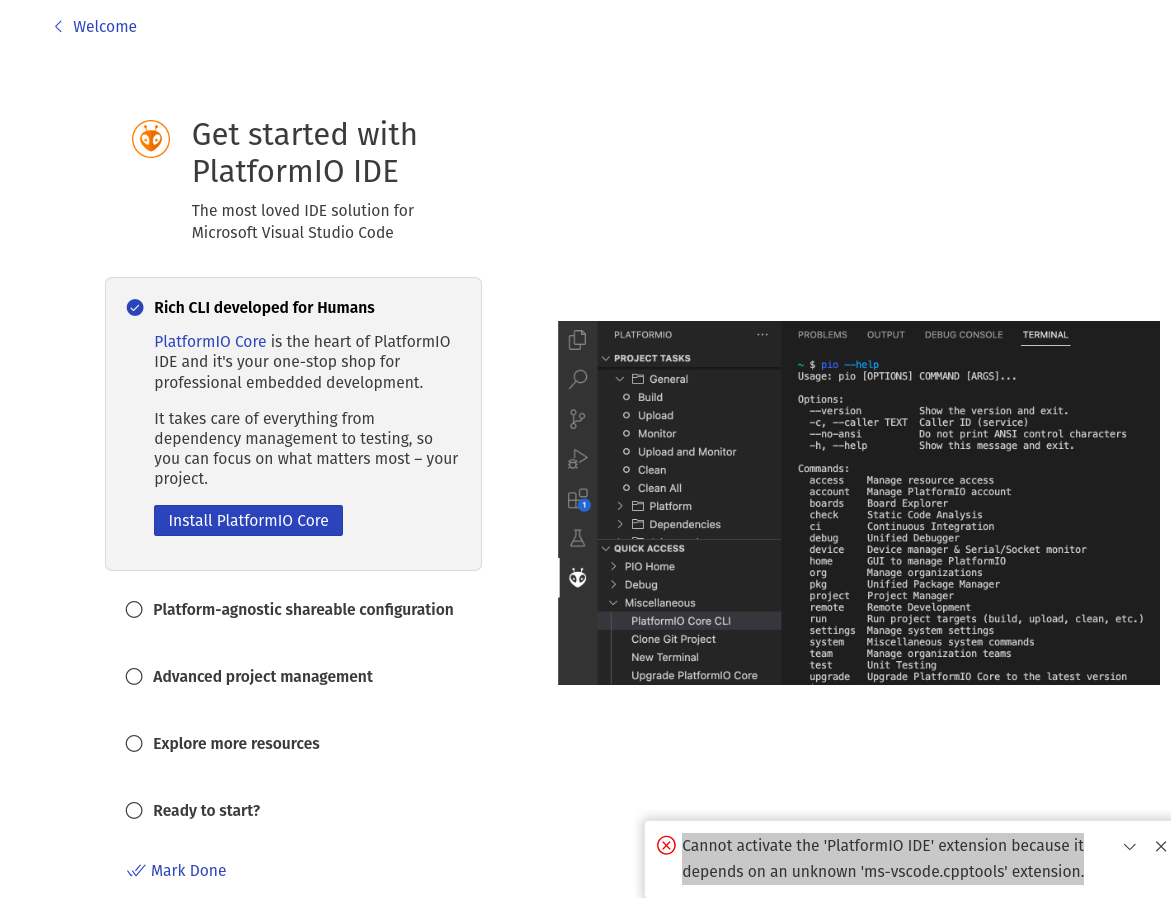1171x898 pixels.
Task: Select the 'Rich CLI developed for Humans' step title
Action: (x=264, y=308)
